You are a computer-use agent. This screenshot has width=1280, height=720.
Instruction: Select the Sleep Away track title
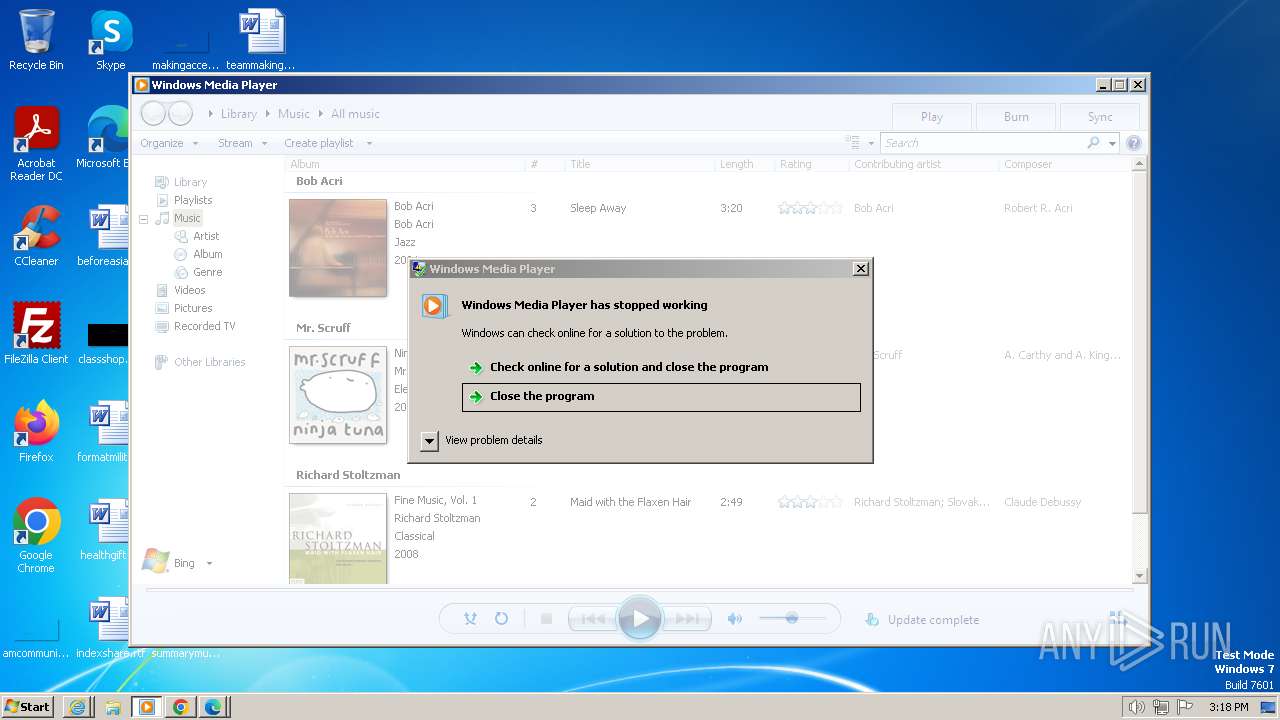coord(598,208)
